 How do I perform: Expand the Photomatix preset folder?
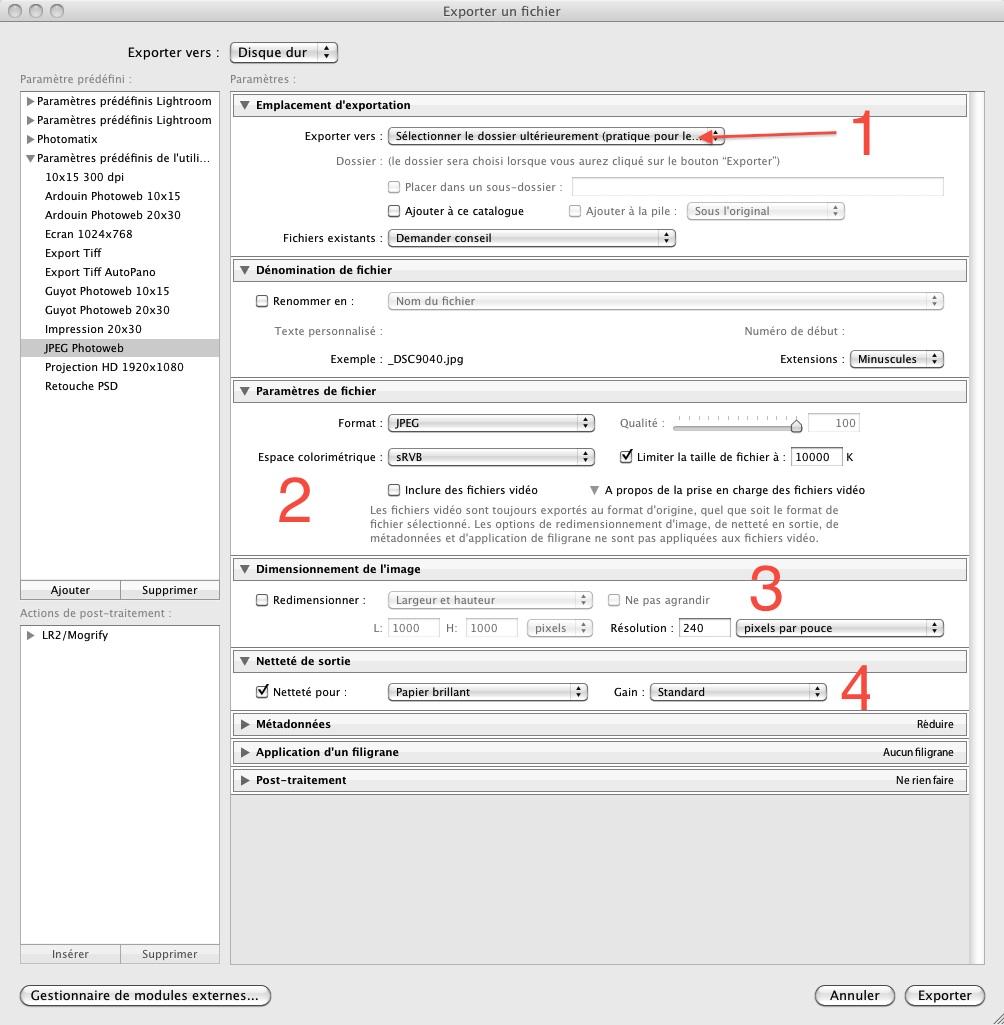click(30, 139)
